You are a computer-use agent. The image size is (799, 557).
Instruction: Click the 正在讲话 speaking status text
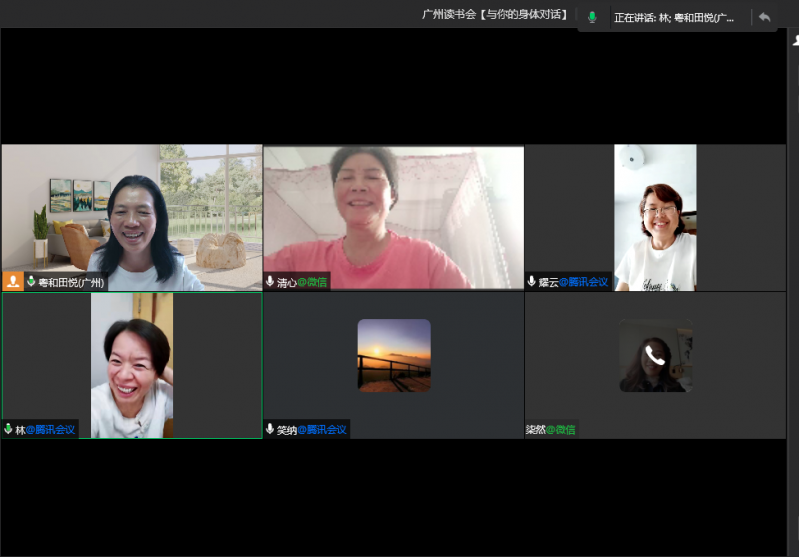click(674, 17)
